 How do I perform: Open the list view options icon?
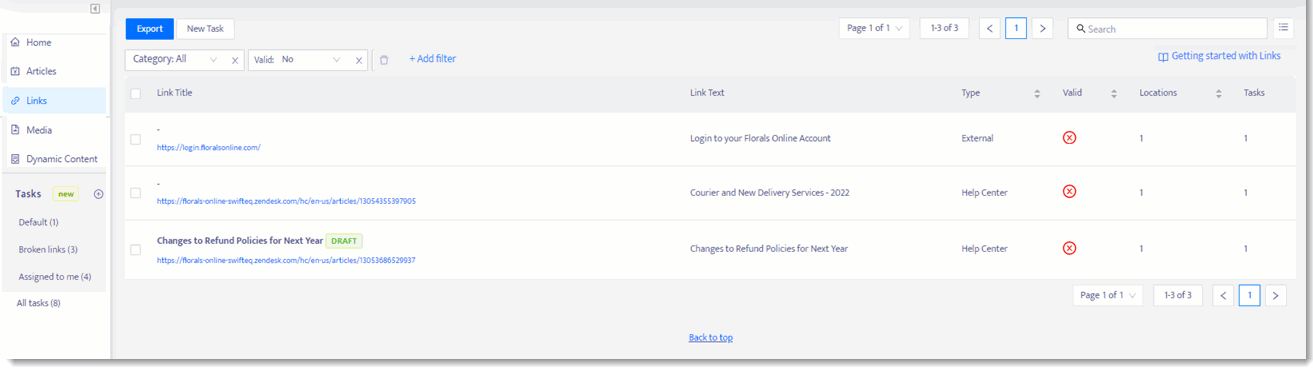1284,28
